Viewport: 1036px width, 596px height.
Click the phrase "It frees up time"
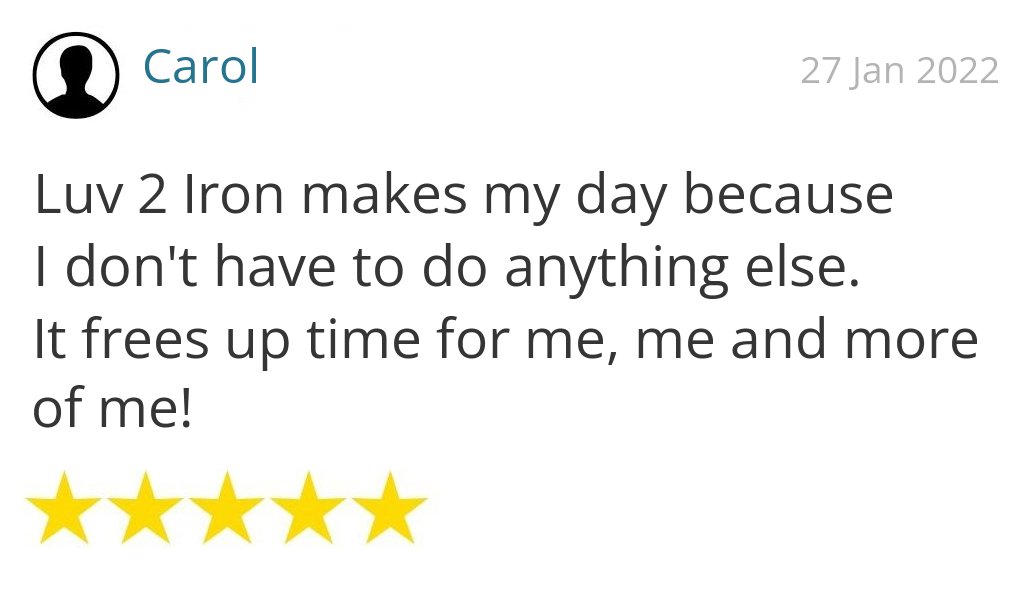tap(227, 341)
